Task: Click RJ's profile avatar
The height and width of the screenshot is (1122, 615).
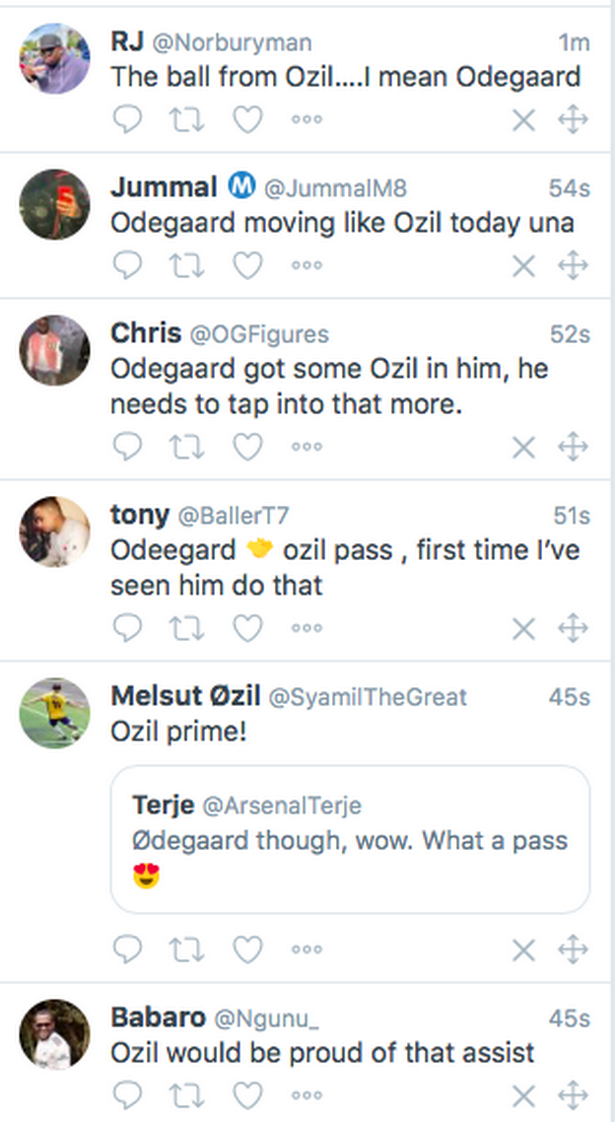Action: [x=55, y=58]
